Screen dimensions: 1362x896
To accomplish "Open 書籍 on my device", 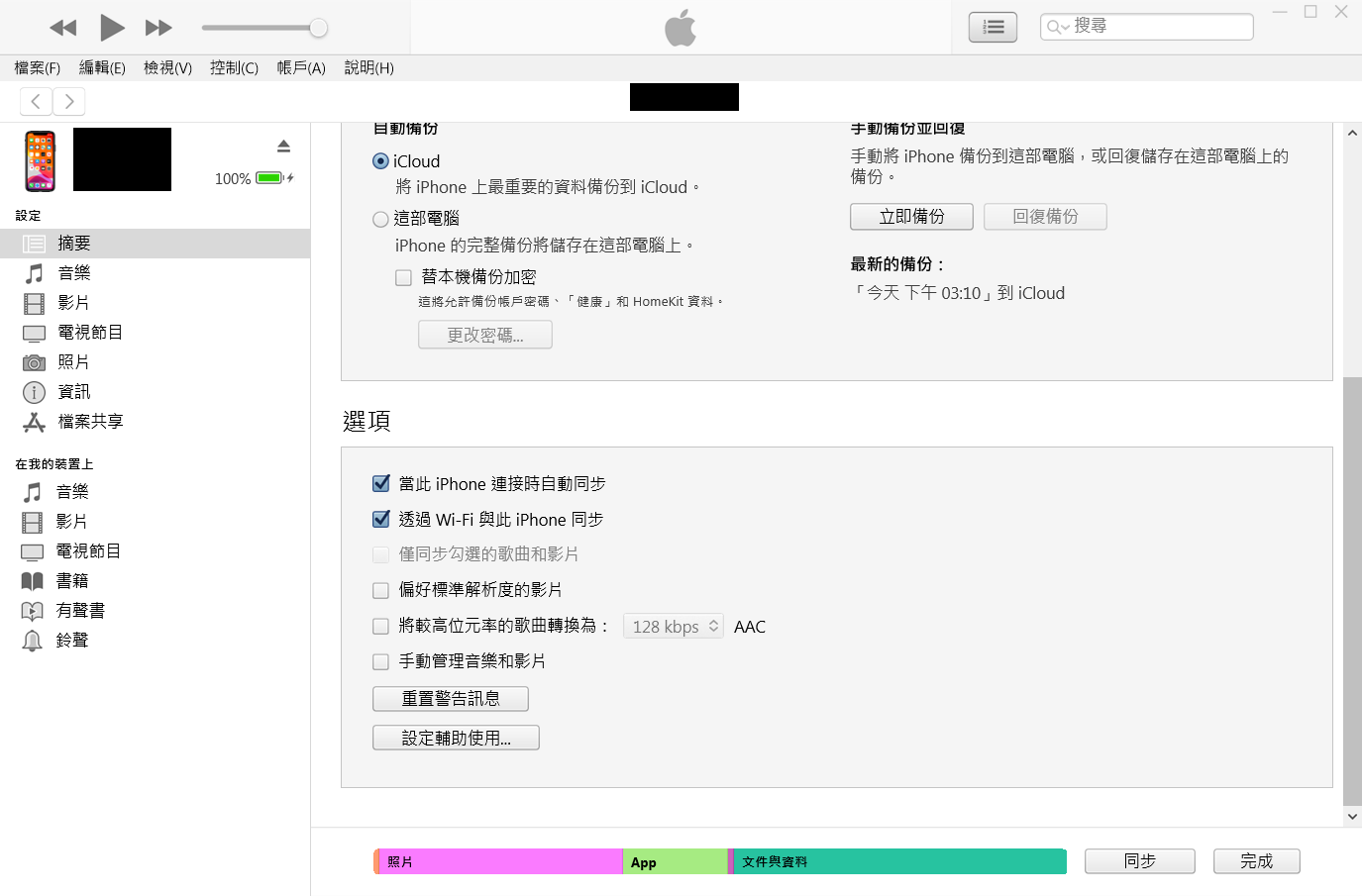I will pyautogui.click(x=155, y=581).
